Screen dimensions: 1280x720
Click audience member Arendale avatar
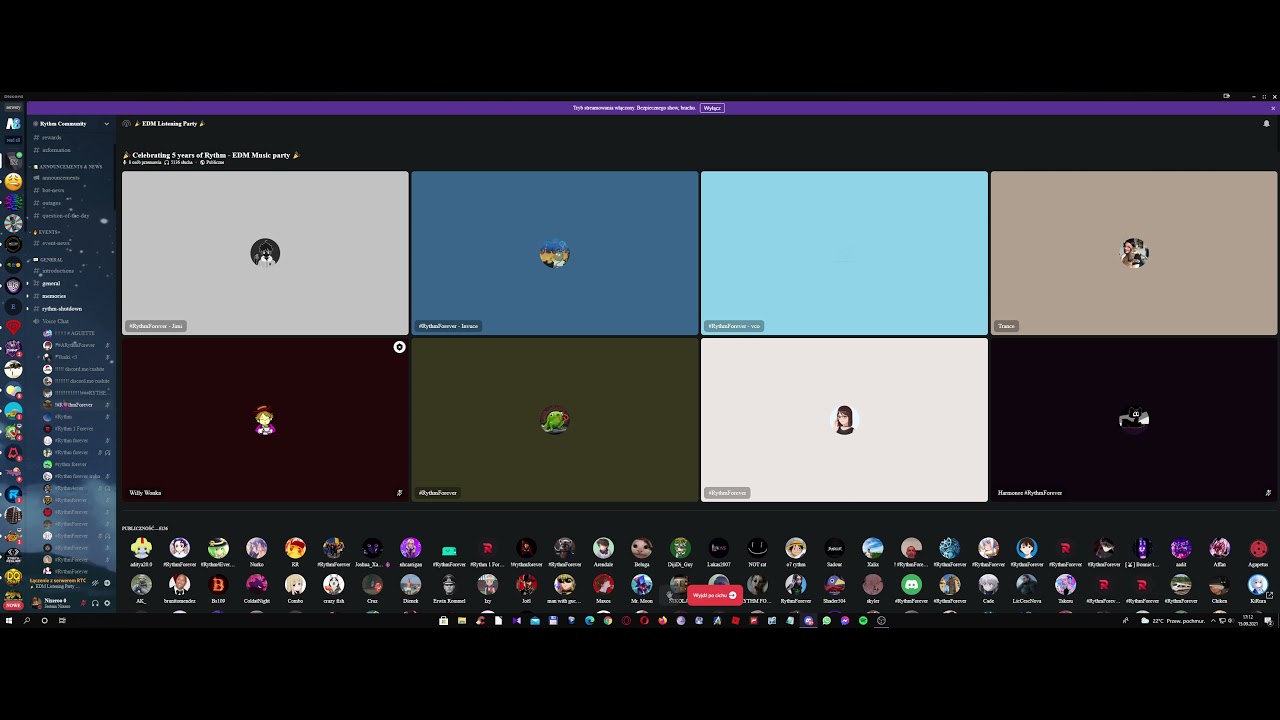point(603,548)
